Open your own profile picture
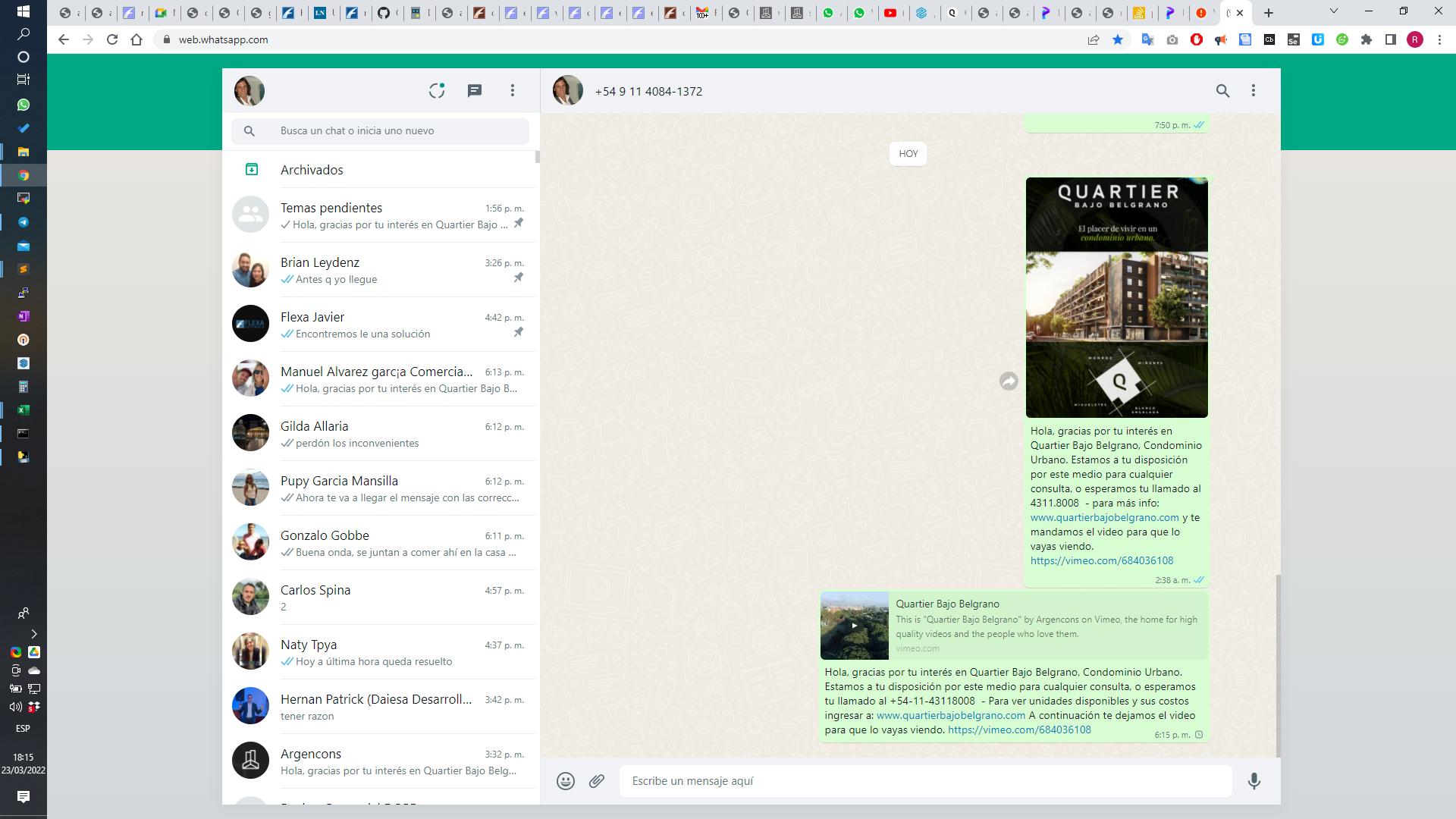This screenshot has width=1456, height=819. (x=249, y=91)
